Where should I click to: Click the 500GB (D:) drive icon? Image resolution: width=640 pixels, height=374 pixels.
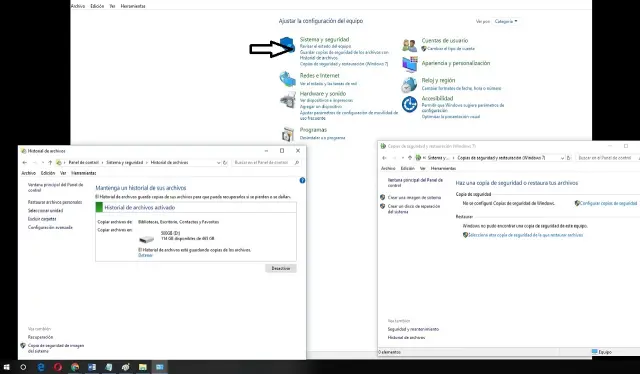[147, 239]
